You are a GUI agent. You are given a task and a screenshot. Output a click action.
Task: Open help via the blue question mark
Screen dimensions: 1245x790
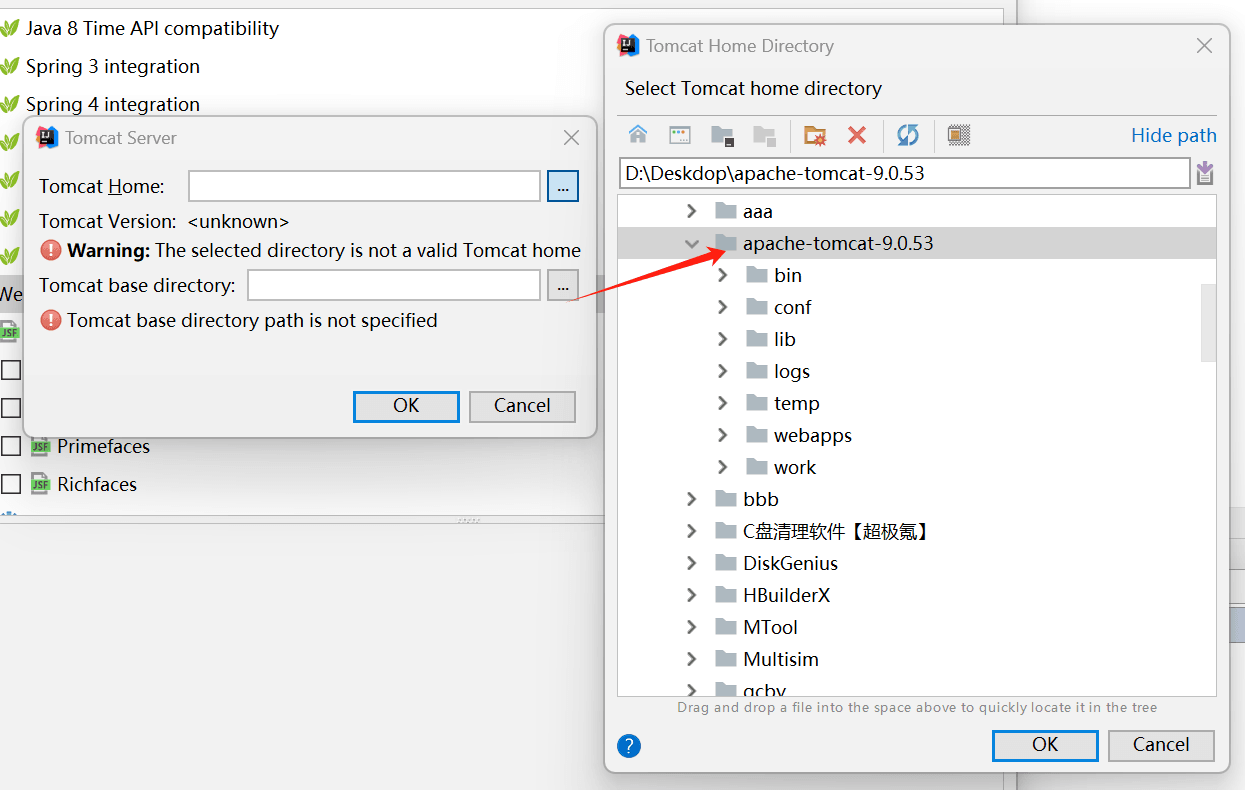coord(629,746)
